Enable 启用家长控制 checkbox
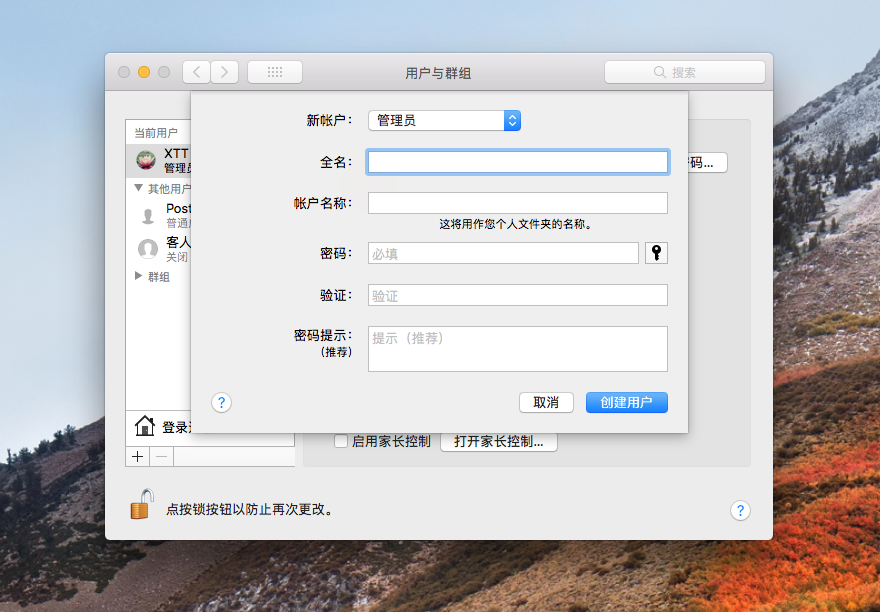This screenshot has height=612, width=880. [x=341, y=441]
